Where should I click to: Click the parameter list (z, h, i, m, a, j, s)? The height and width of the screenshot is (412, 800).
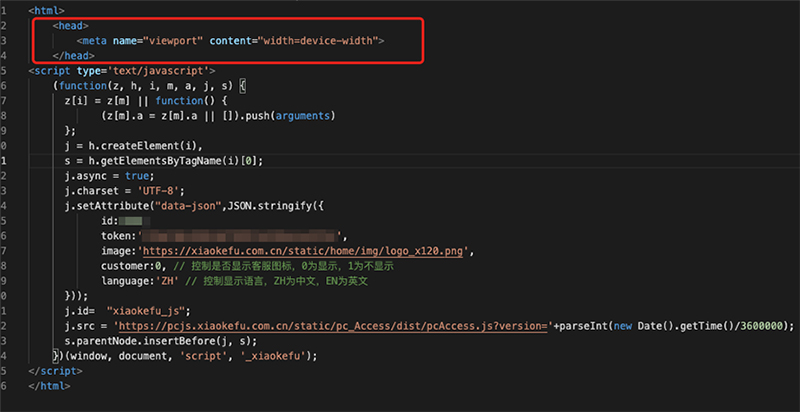click(169, 85)
